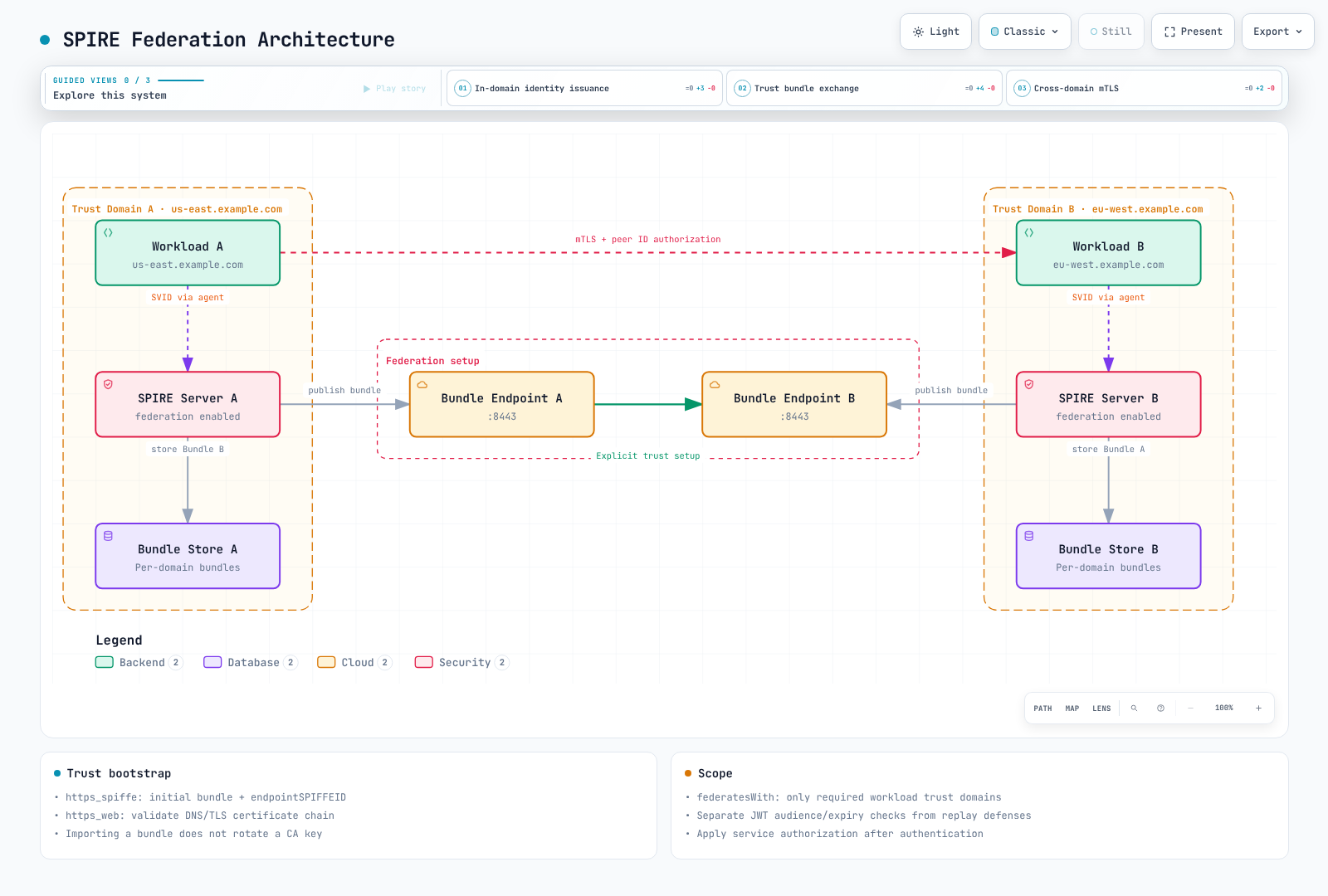
Task: Toggle the Light theme button
Action: tap(935, 32)
